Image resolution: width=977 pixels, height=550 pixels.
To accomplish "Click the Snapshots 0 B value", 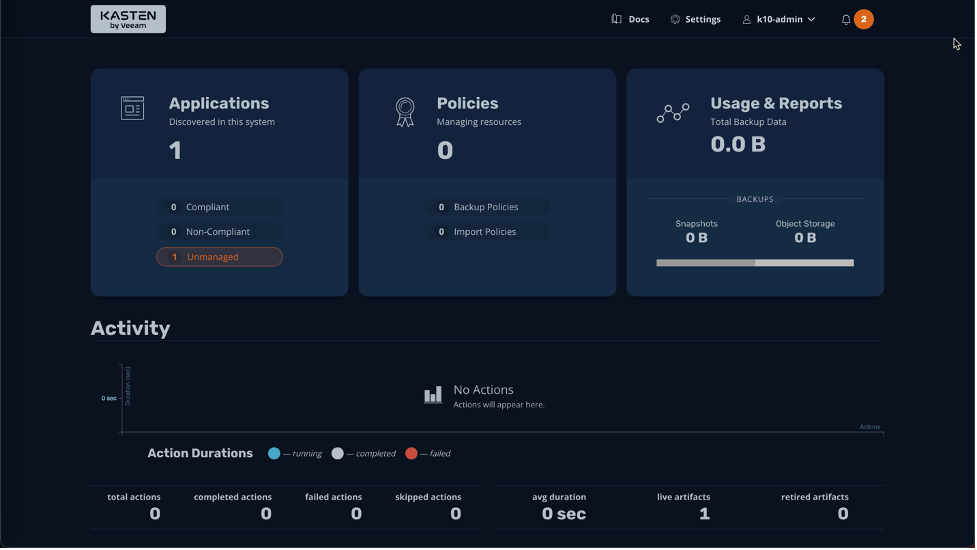I will [x=697, y=238].
